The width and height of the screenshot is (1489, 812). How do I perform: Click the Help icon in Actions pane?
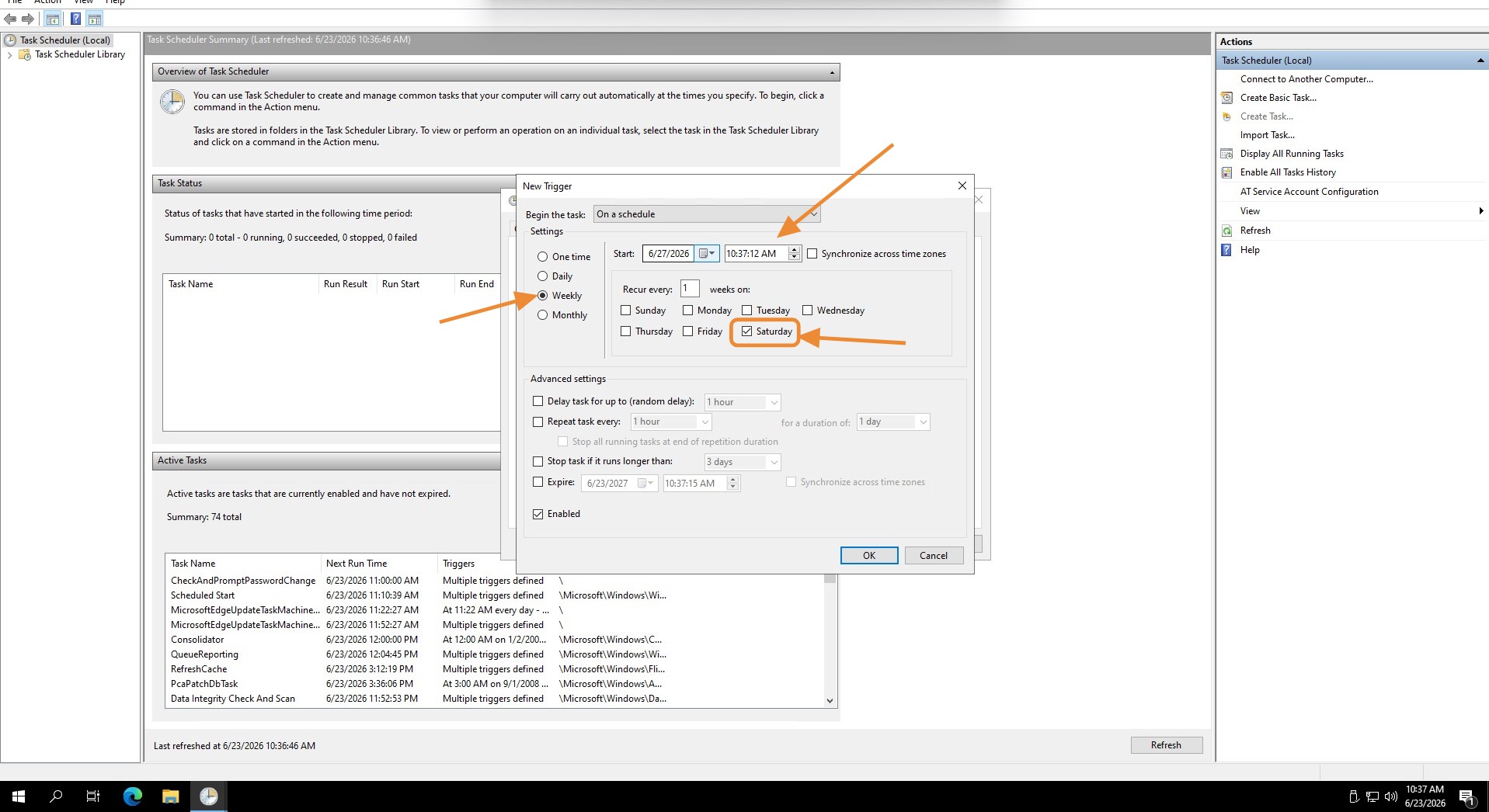(1226, 250)
